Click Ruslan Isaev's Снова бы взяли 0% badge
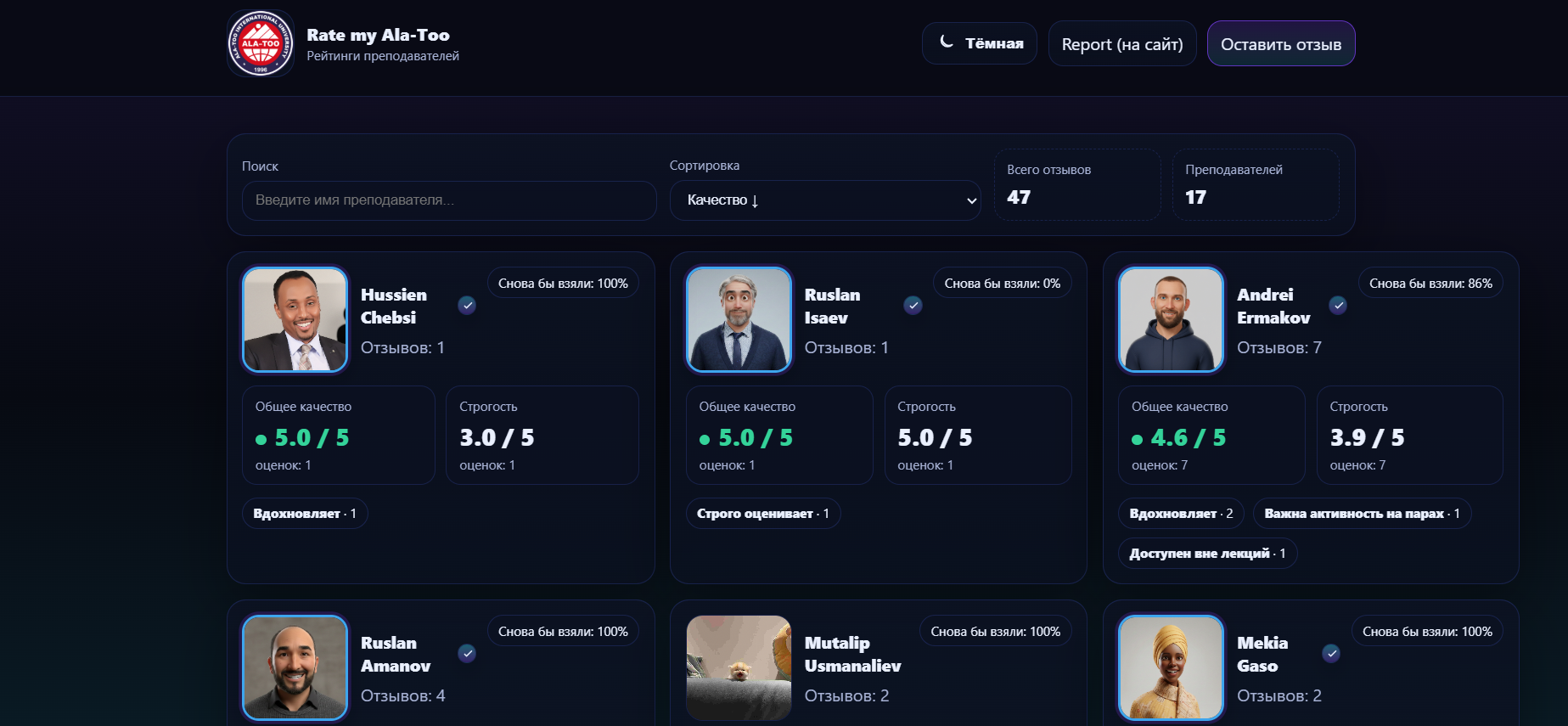Viewport: 1568px width, 726px height. [1003, 284]
